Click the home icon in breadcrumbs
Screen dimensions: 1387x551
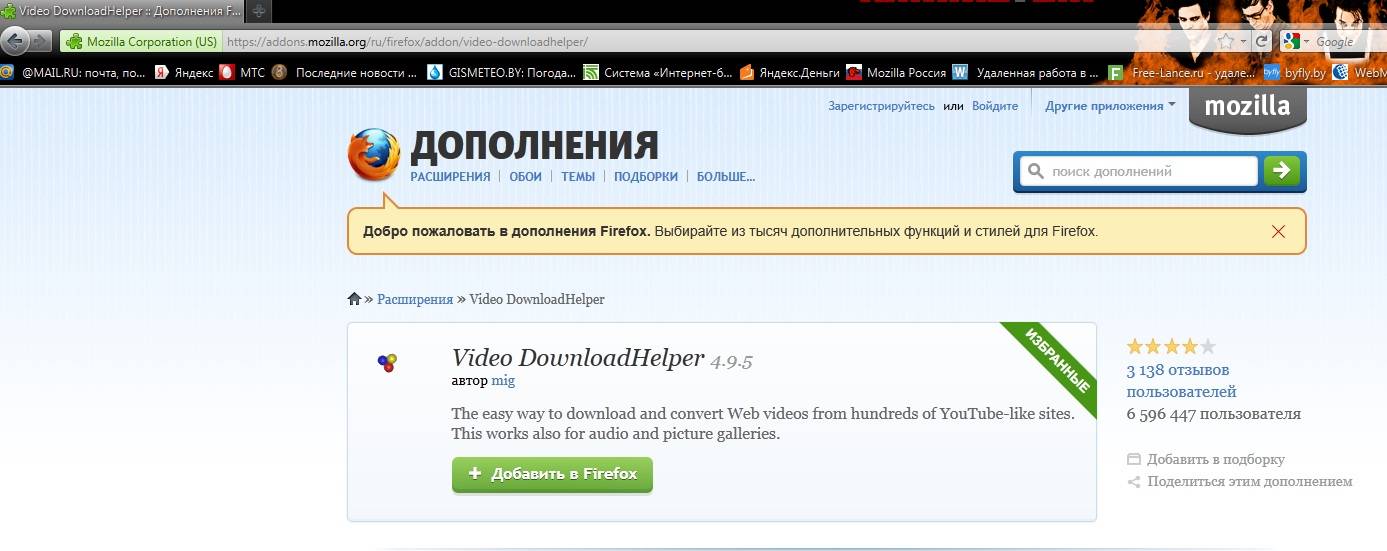(354, 299)
